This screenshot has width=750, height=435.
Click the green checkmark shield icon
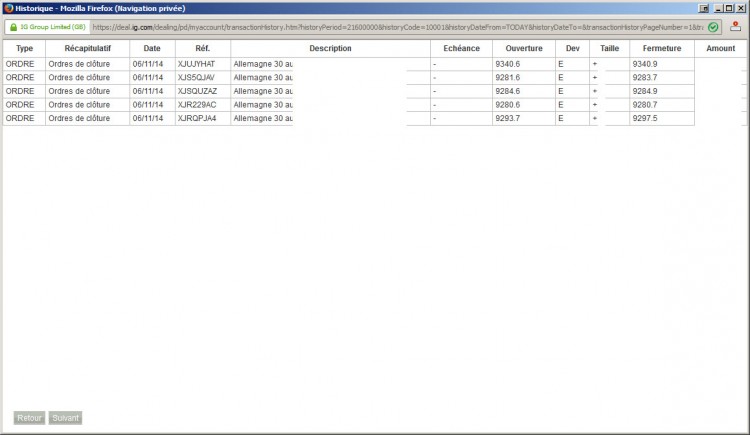point(713,27)
